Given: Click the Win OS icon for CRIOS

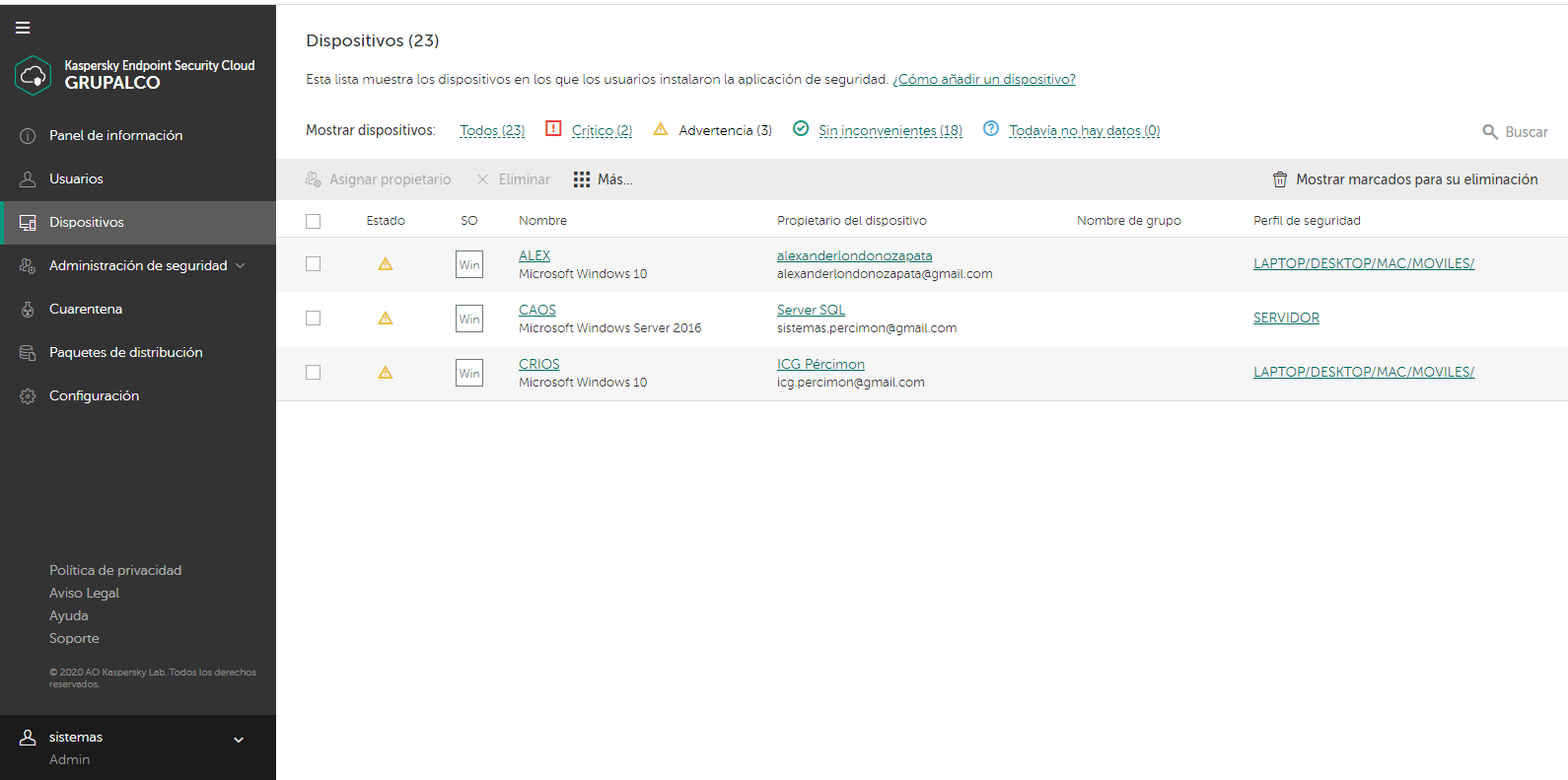Looking at the screenshot, I should [x=469, y=373].
